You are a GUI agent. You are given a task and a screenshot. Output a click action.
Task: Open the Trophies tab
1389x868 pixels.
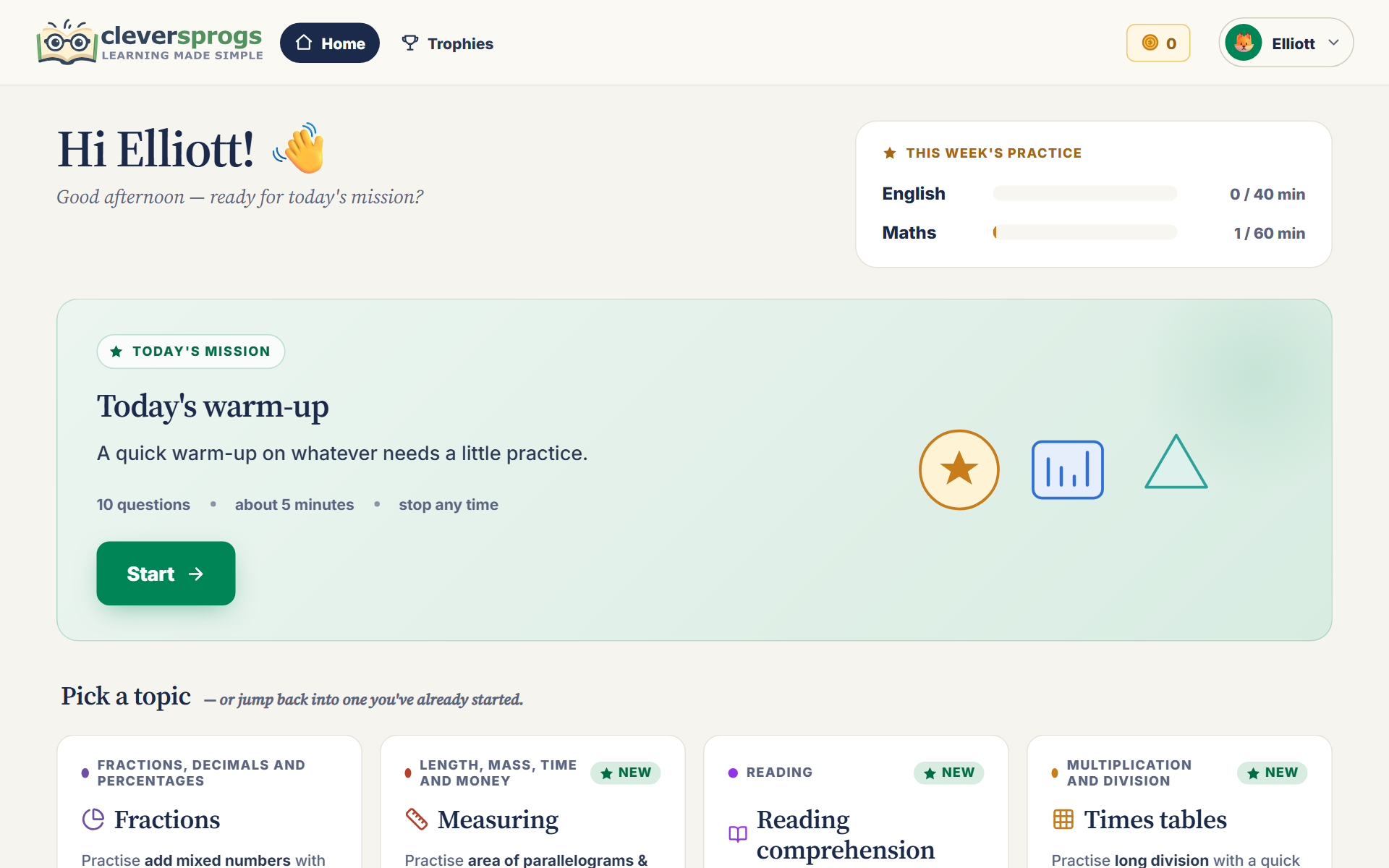coord(448,43)
